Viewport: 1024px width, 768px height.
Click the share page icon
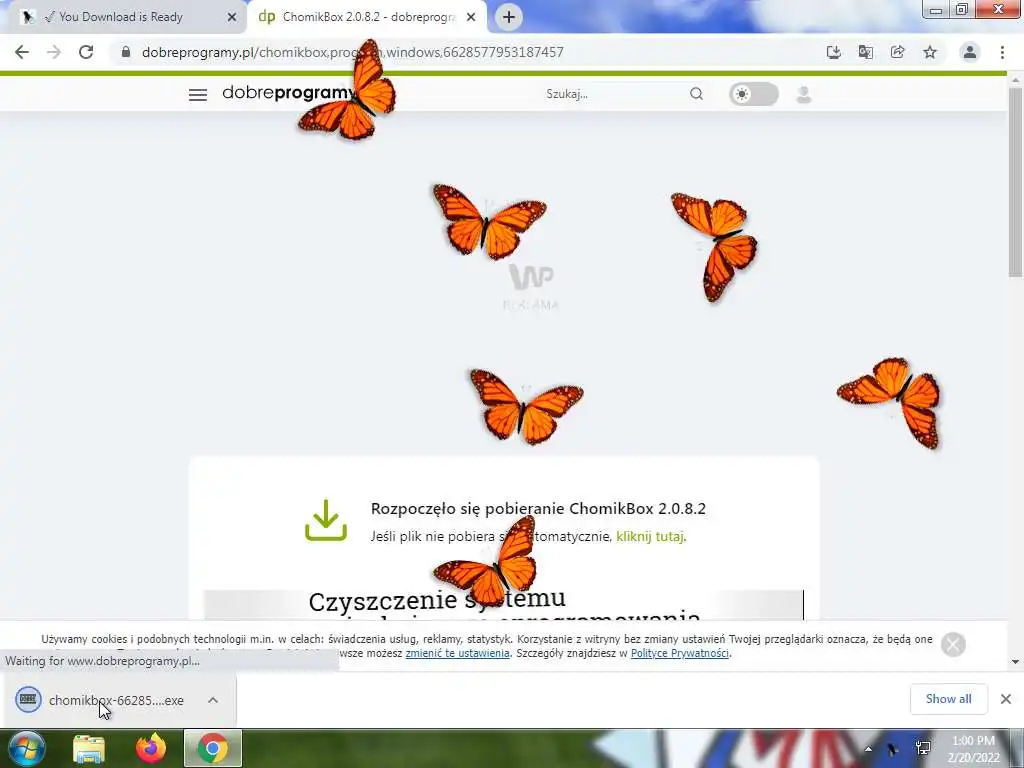pos(897,52)
